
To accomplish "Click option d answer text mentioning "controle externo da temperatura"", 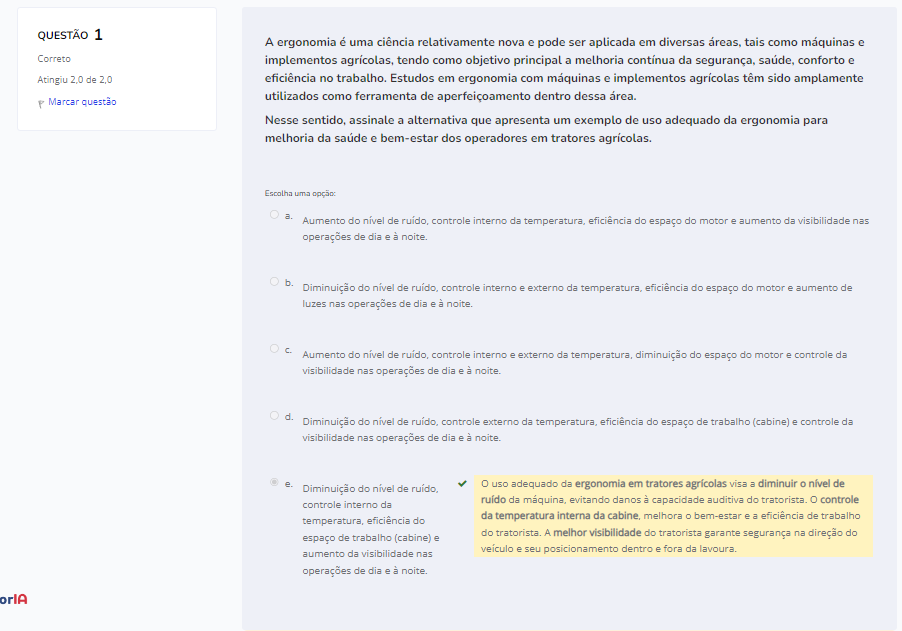I will point(577,429).
